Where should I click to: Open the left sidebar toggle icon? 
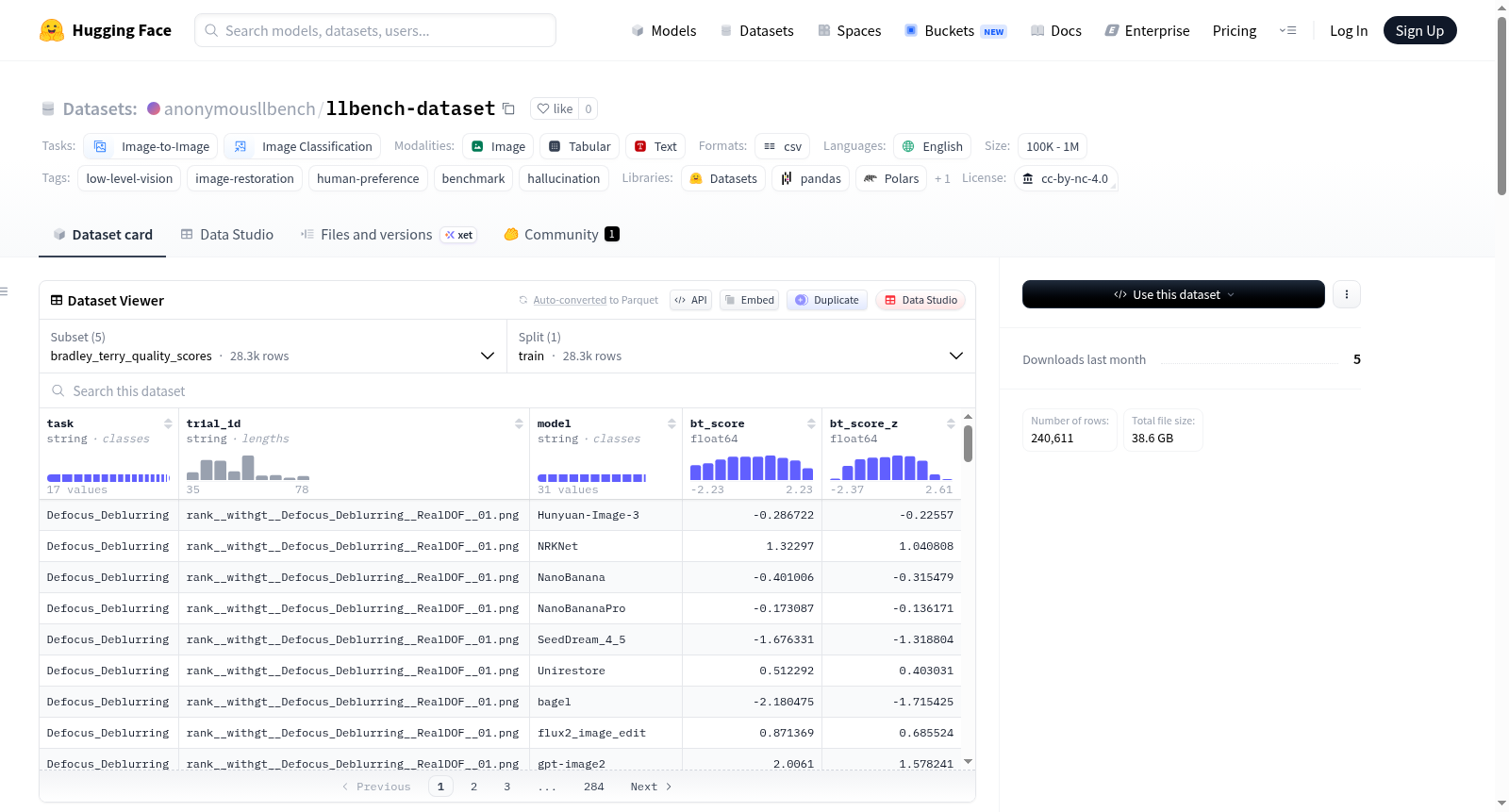(x=4, y=291)
